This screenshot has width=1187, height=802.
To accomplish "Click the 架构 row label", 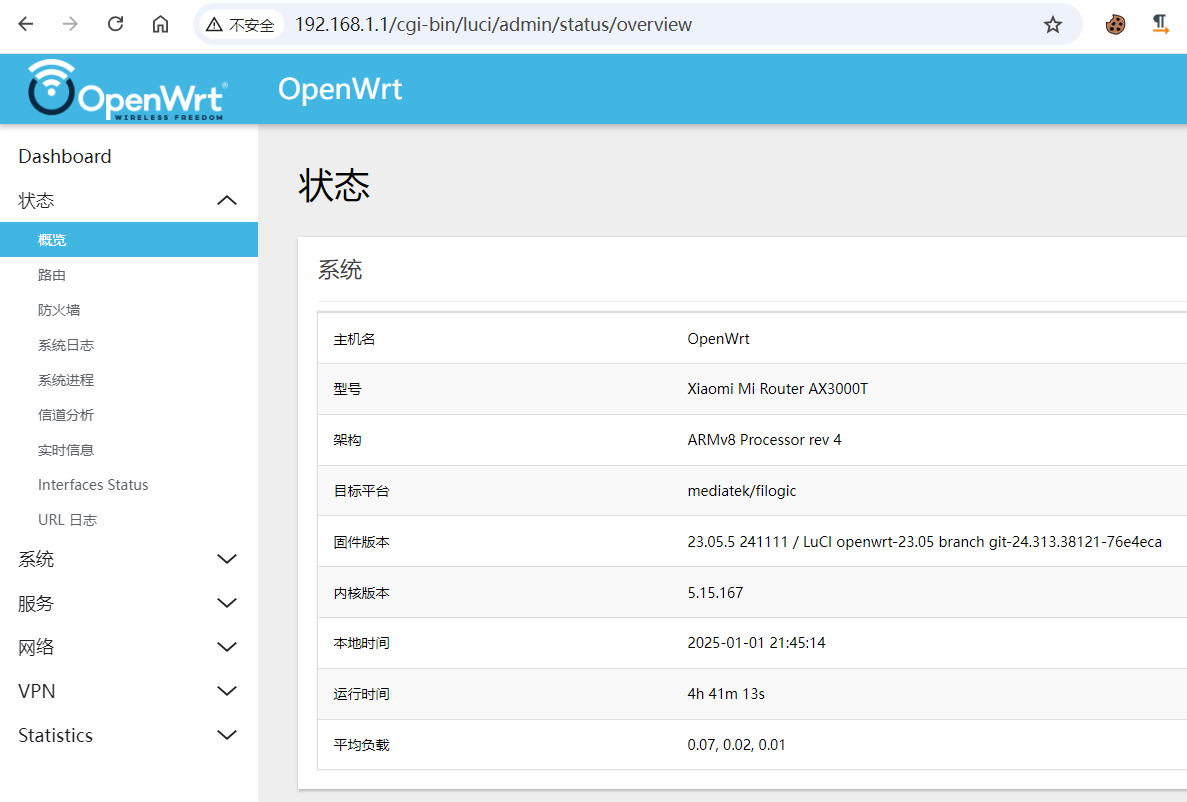I will pos(347,440).
